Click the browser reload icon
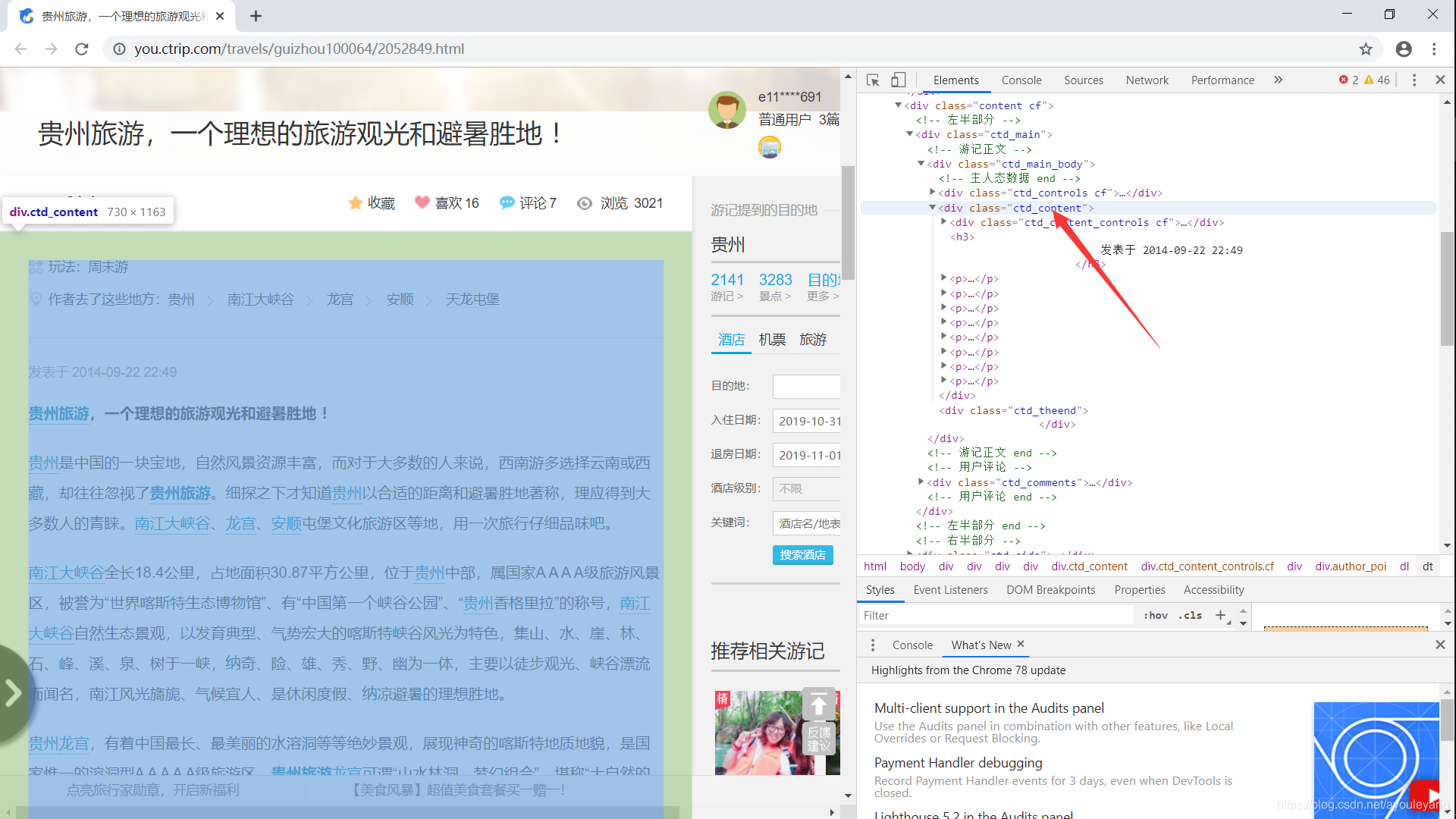Image resolution: width=1456 pixels, height=819 pixels. point(82,49)
